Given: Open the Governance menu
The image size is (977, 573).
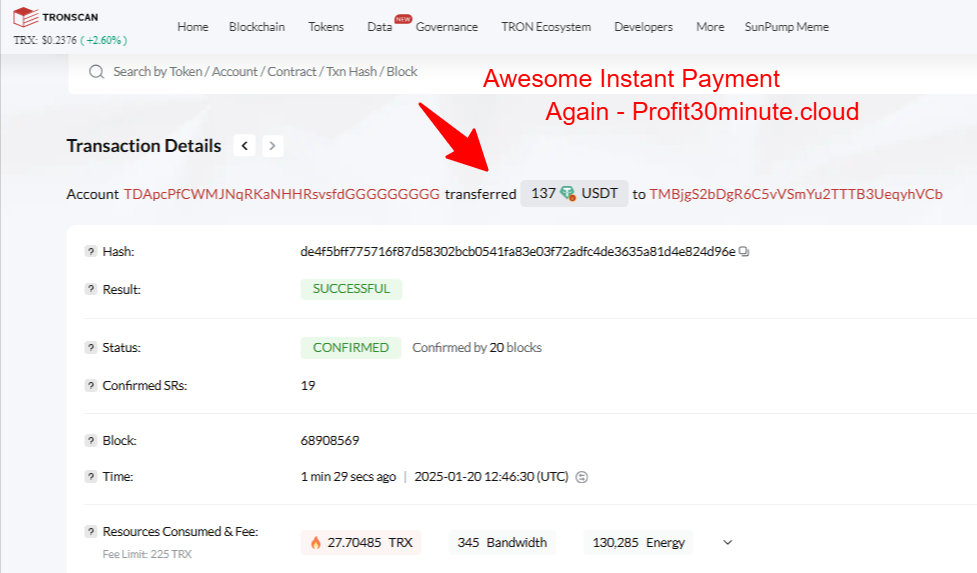Looking at the screenshot, I should pos(447,27).
